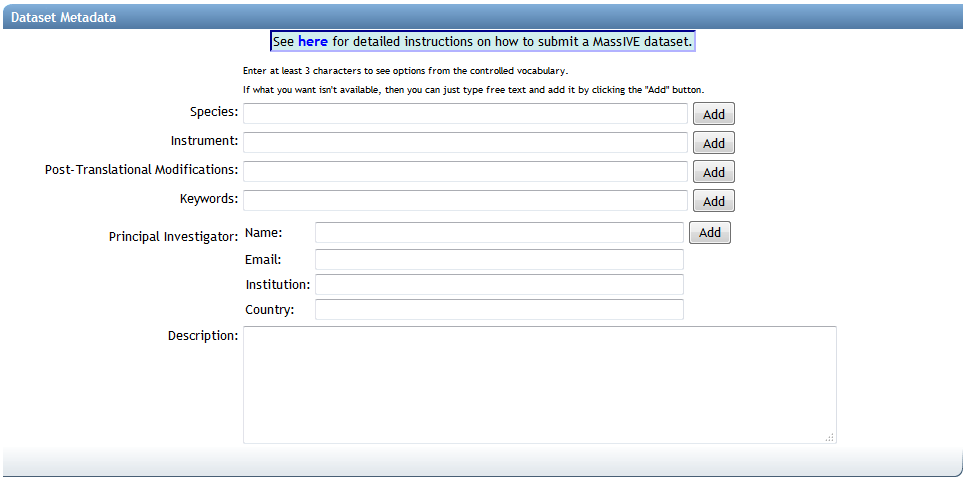The image size is (966, 480).
Task: Focus the Instrument input box
Action: 465,143
